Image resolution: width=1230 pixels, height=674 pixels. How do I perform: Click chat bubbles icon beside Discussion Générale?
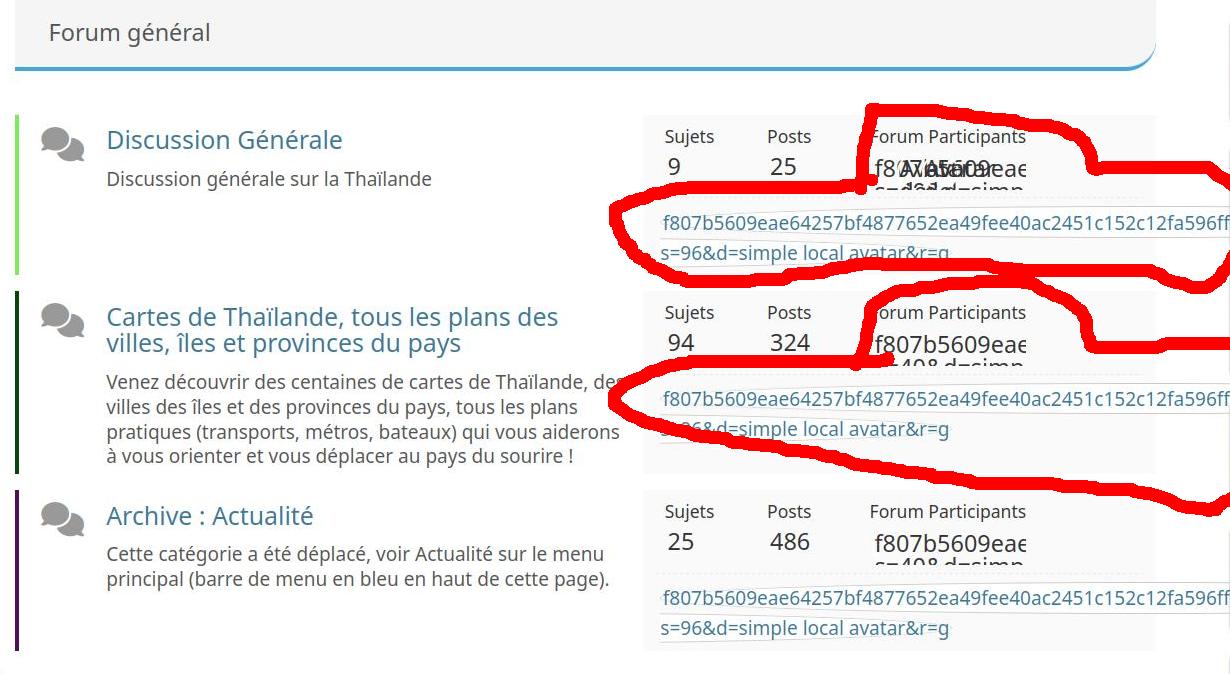click(x=62, y=144)
